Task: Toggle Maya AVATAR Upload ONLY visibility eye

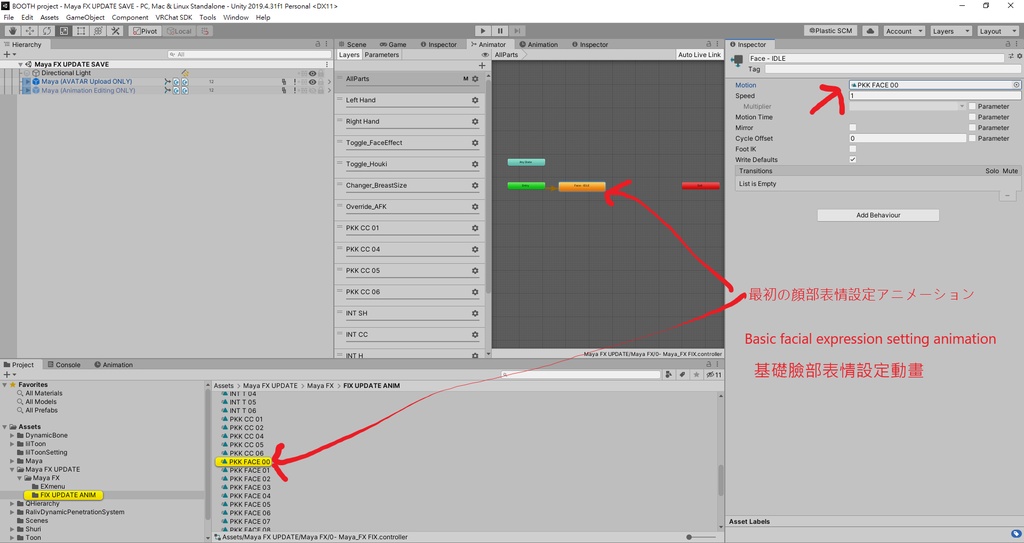Action: tap(312, 82)
